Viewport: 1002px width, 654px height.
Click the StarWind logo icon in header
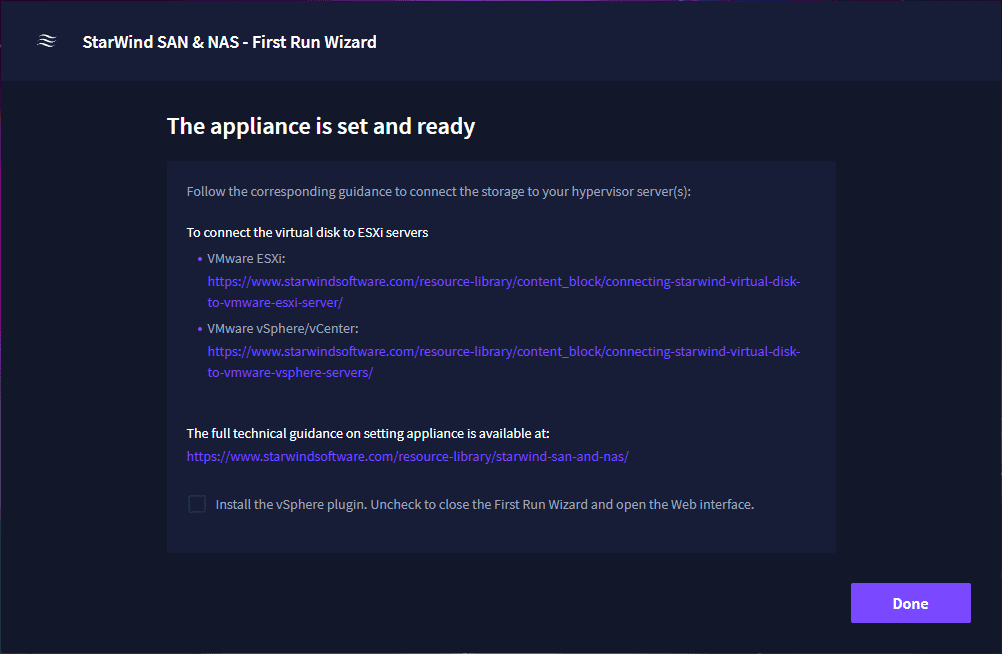pos(47,41)
